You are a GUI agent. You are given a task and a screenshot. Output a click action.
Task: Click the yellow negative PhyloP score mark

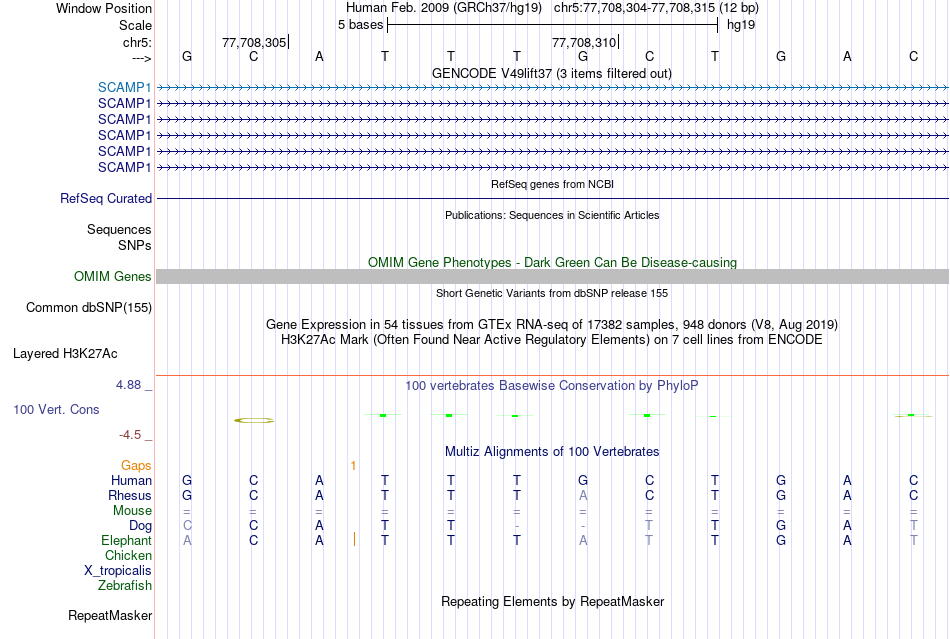254,420
